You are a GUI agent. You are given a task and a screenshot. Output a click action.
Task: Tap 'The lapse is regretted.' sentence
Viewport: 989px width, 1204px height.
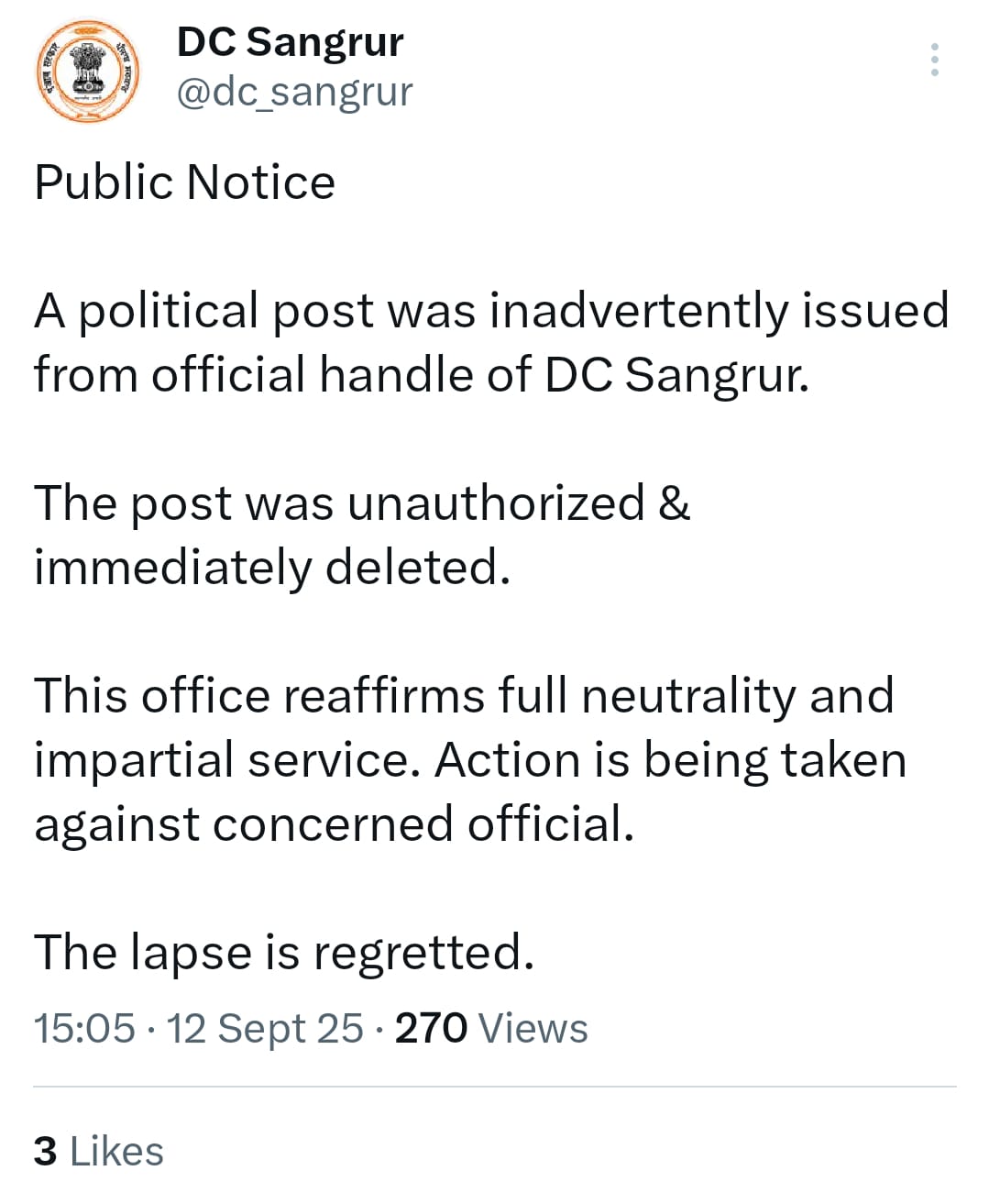(x=284, y=953)
